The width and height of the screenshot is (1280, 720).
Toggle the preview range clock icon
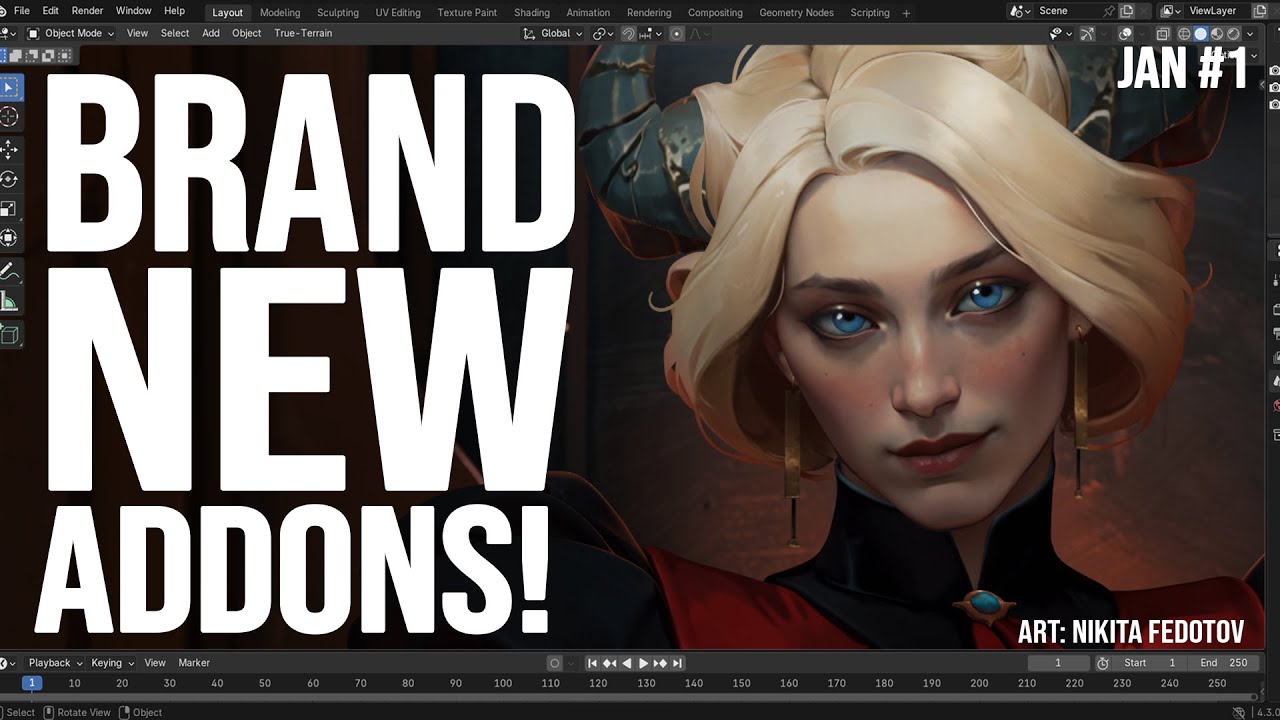pyautogui.click(x=1103, y=663)
